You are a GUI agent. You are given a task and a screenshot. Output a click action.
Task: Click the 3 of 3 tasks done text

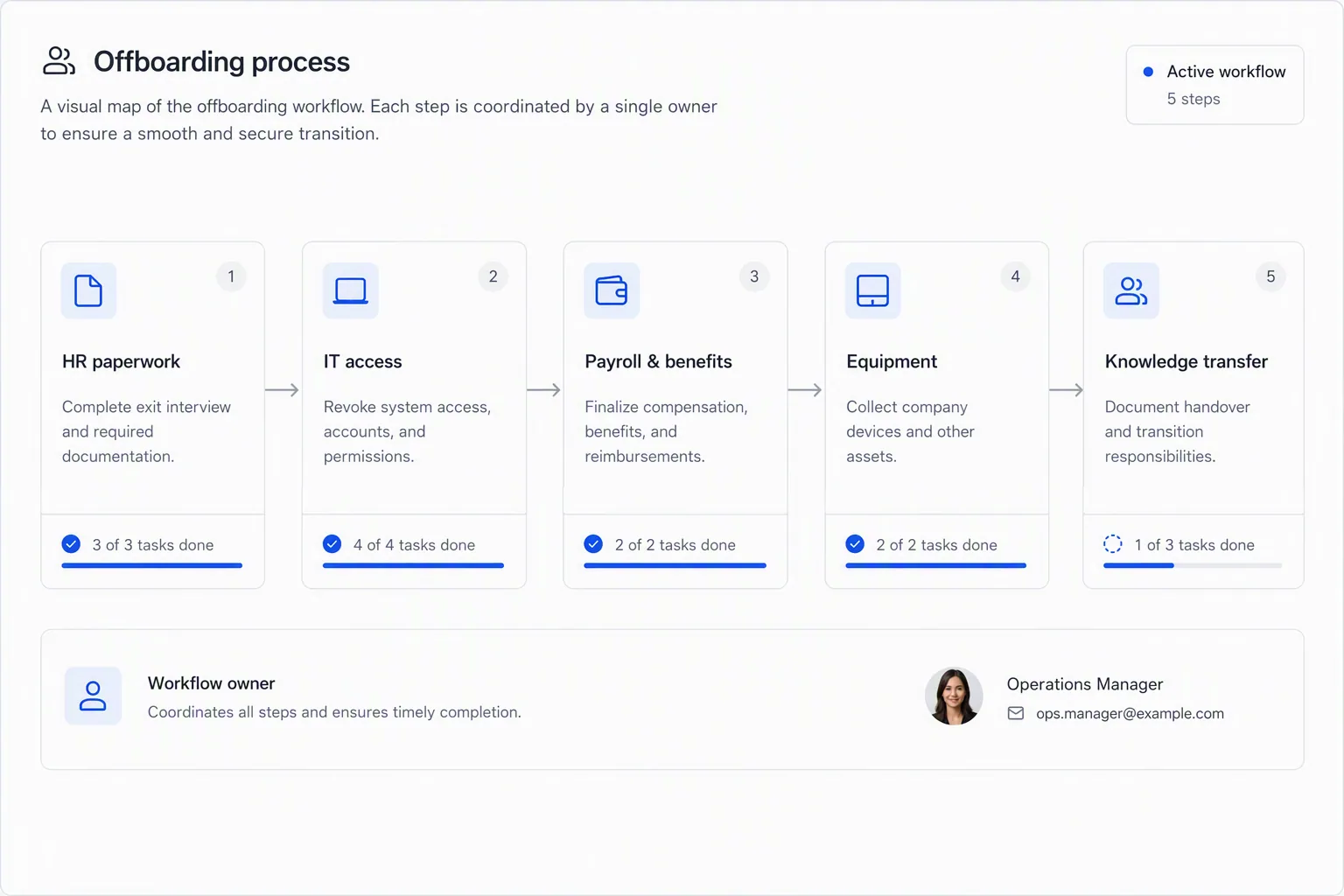153,545
